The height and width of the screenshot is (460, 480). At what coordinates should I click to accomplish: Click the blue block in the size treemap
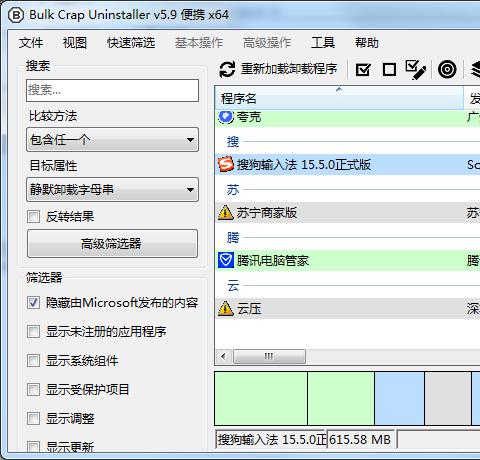(x=399, y=399)
